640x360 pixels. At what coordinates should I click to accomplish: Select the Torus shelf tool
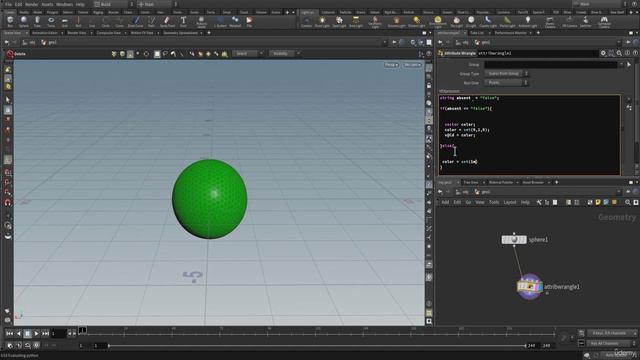pyautogui.click(x=51, y=21)
